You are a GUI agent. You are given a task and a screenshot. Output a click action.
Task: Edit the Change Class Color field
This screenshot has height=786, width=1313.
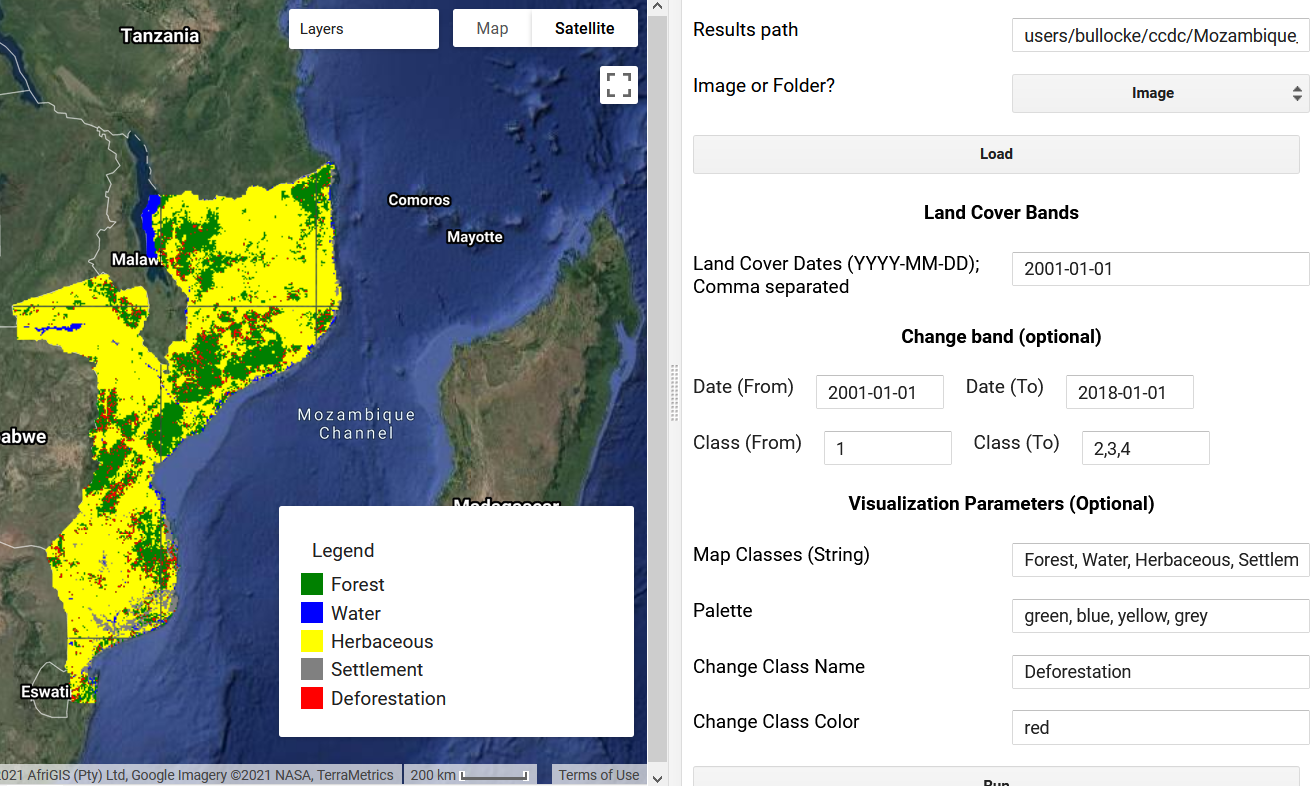(1160, 728)
